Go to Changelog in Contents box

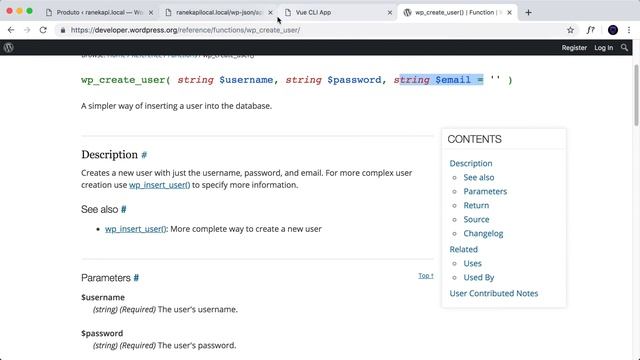[x=483, y=233]
